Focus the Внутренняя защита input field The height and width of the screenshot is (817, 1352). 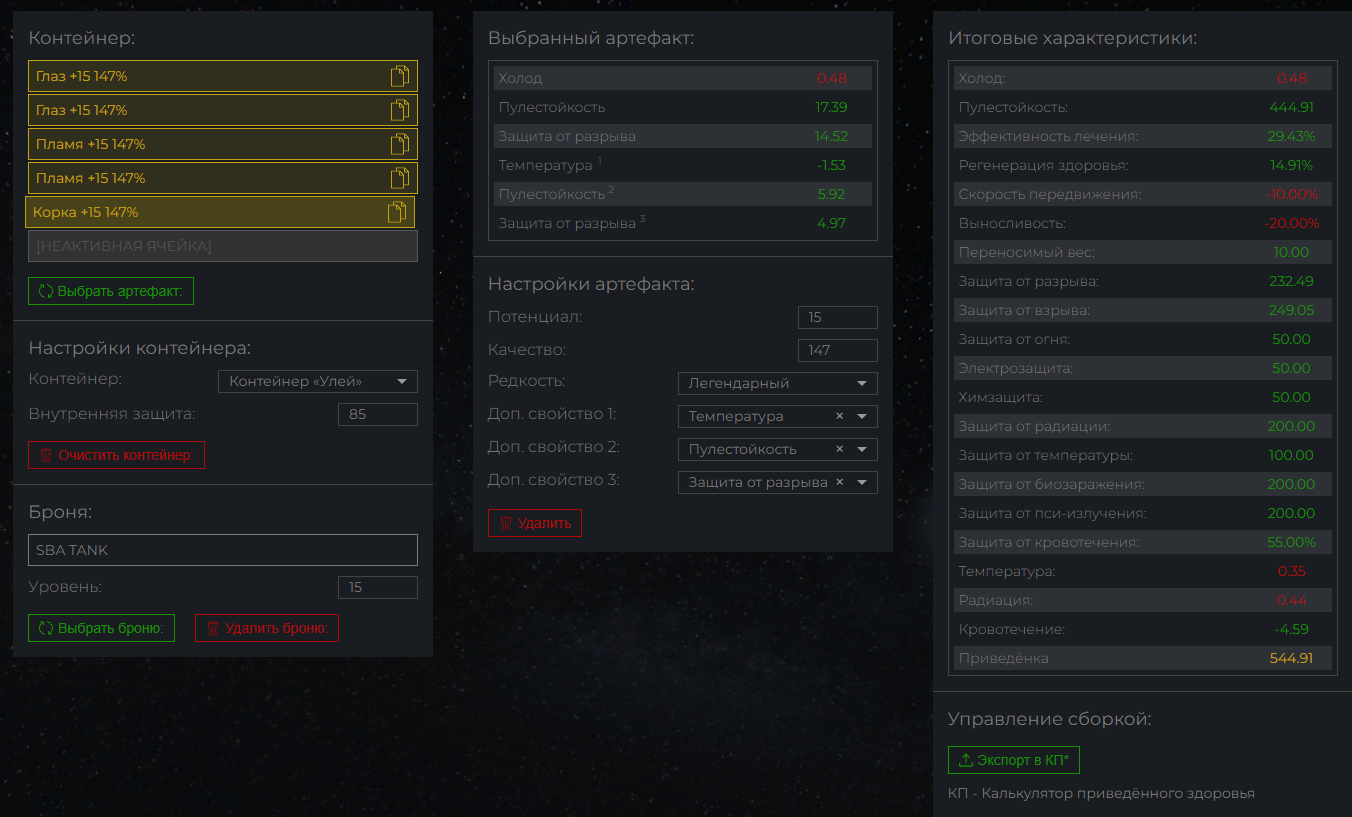[377, 414]
